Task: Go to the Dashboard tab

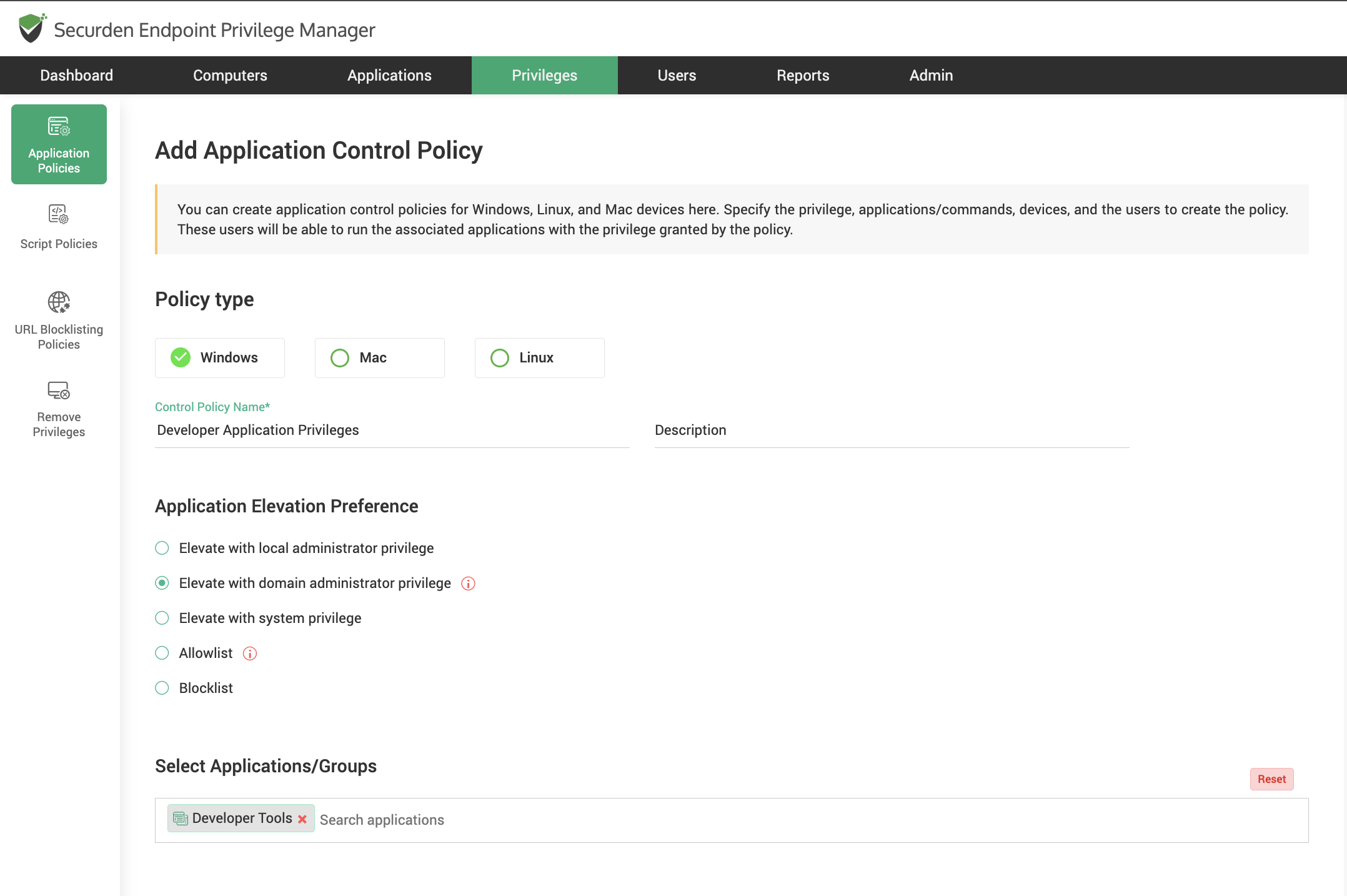Action: pyautogui.click(x=77, y=76)
